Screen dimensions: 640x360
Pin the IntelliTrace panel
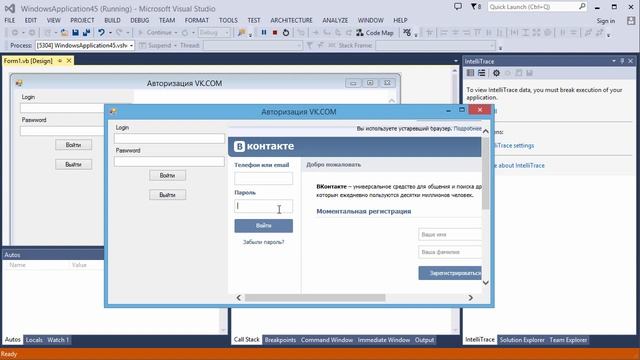[622, 61]
